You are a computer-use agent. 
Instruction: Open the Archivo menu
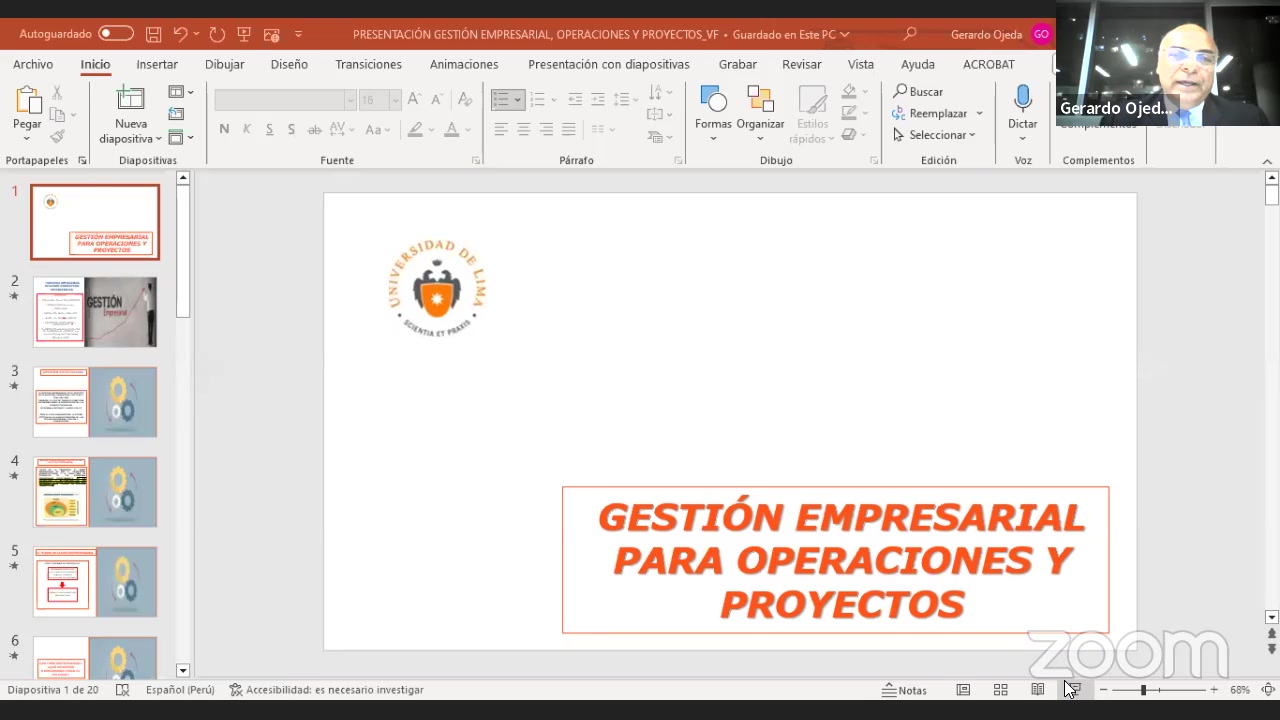(x=33, y=64)
